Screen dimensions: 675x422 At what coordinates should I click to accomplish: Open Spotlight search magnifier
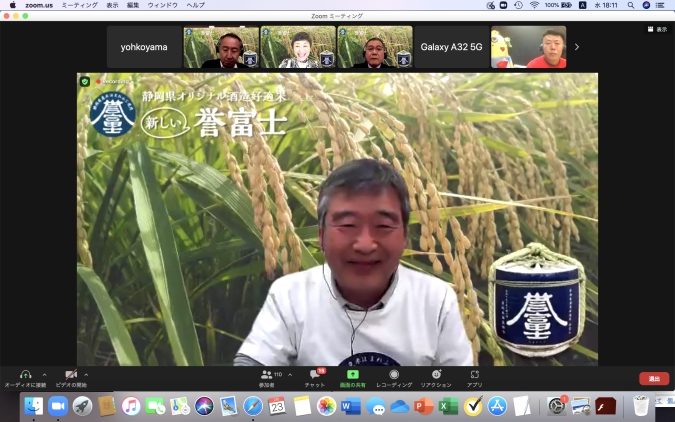pos(631,5)
